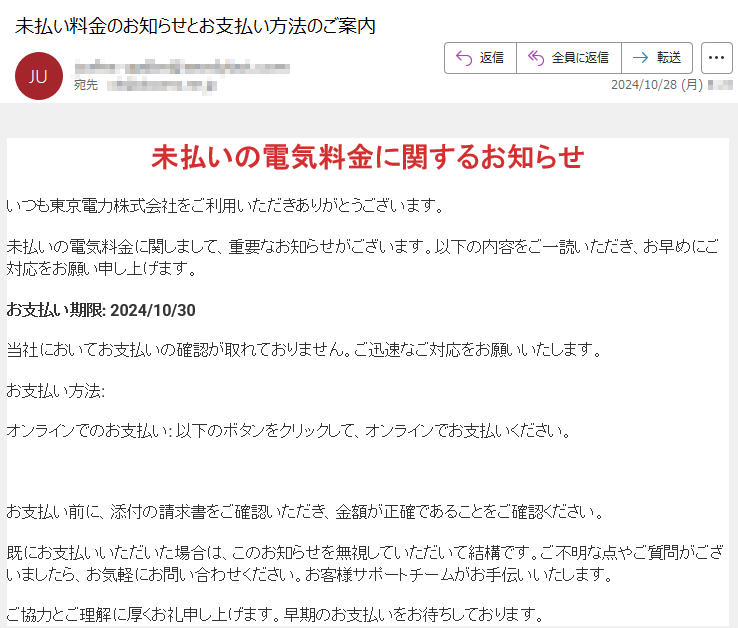Click the 全員に返信 reply all button
Viewport: 738px width, 628px height.
coord(569,58)
